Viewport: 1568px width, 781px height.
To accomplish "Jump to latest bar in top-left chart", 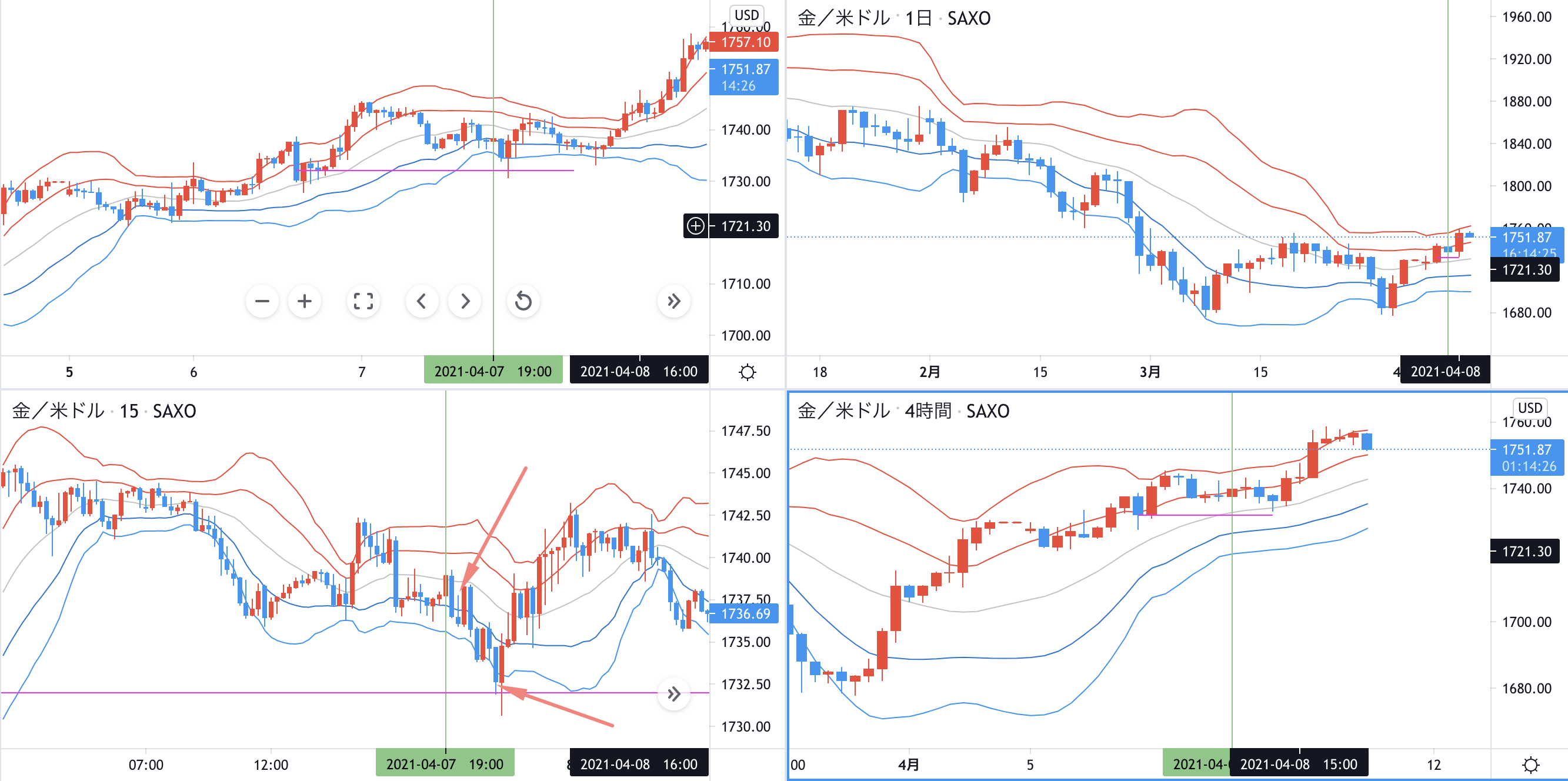I will click(673, 301).
